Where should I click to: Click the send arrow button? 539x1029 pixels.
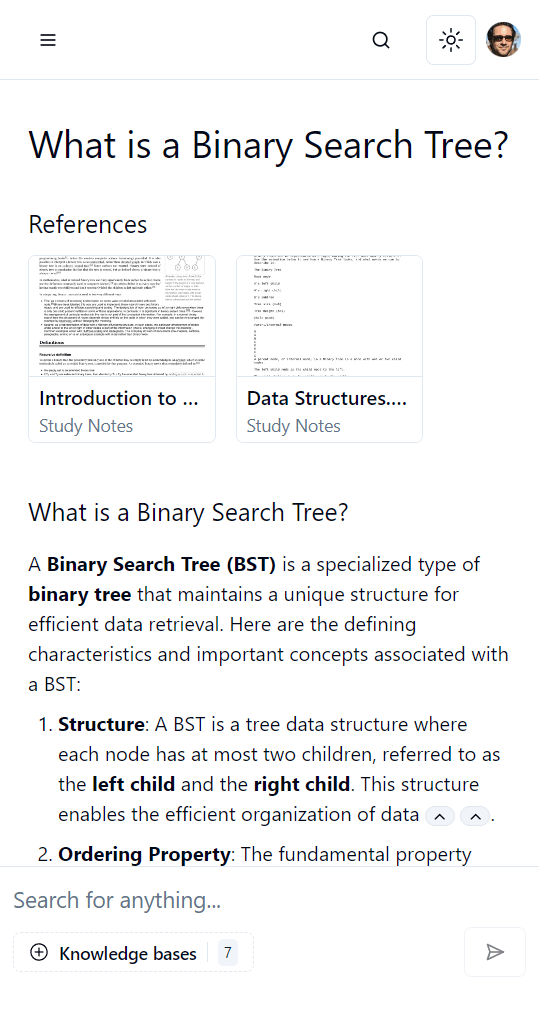[495, 952]
